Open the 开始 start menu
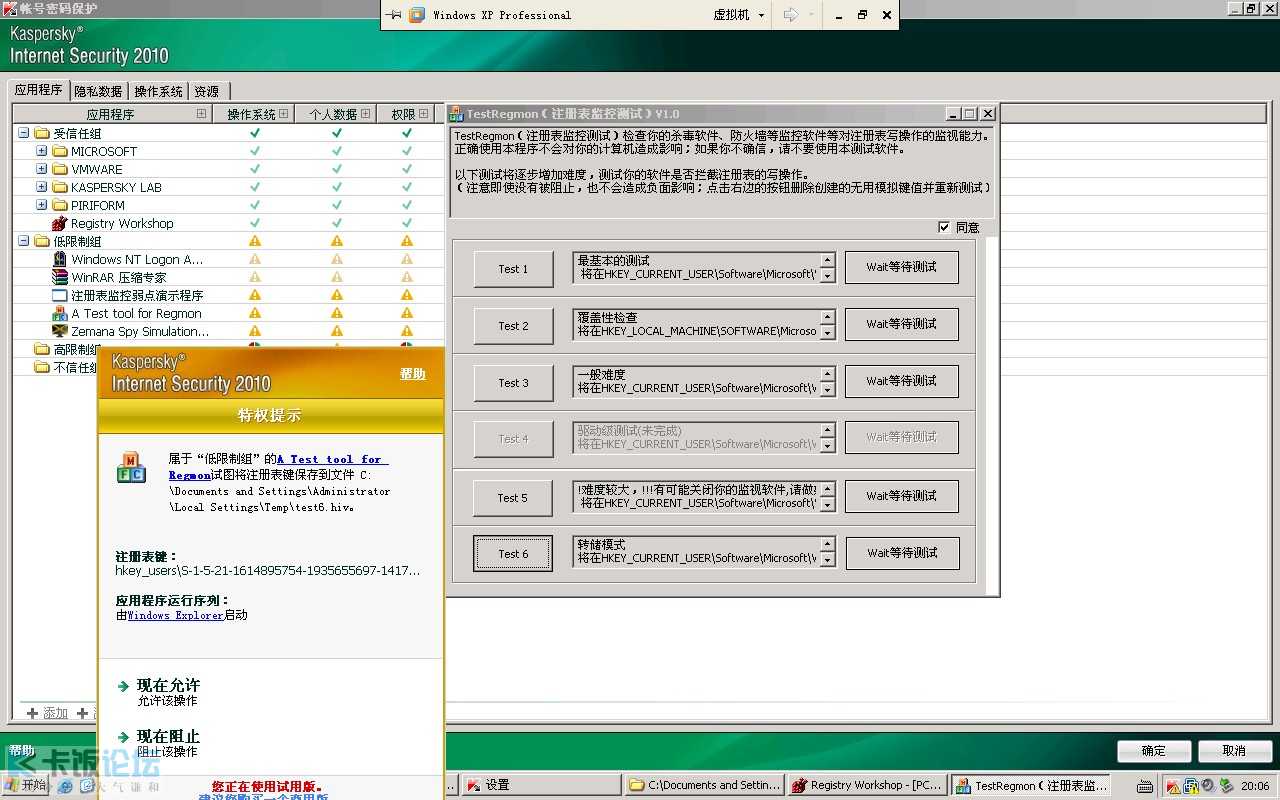 26,786
